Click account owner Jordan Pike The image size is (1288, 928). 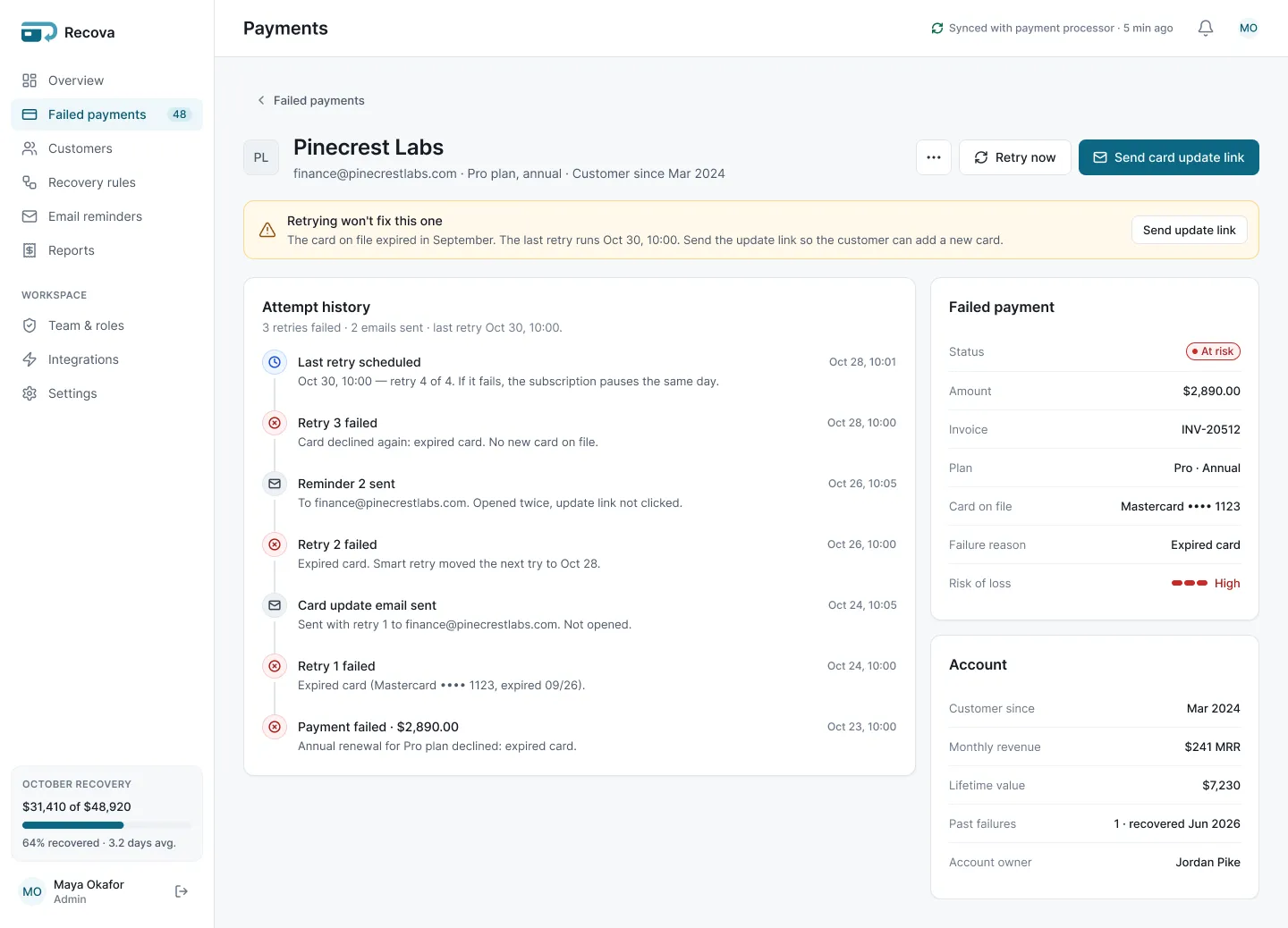click(1207, 862)
